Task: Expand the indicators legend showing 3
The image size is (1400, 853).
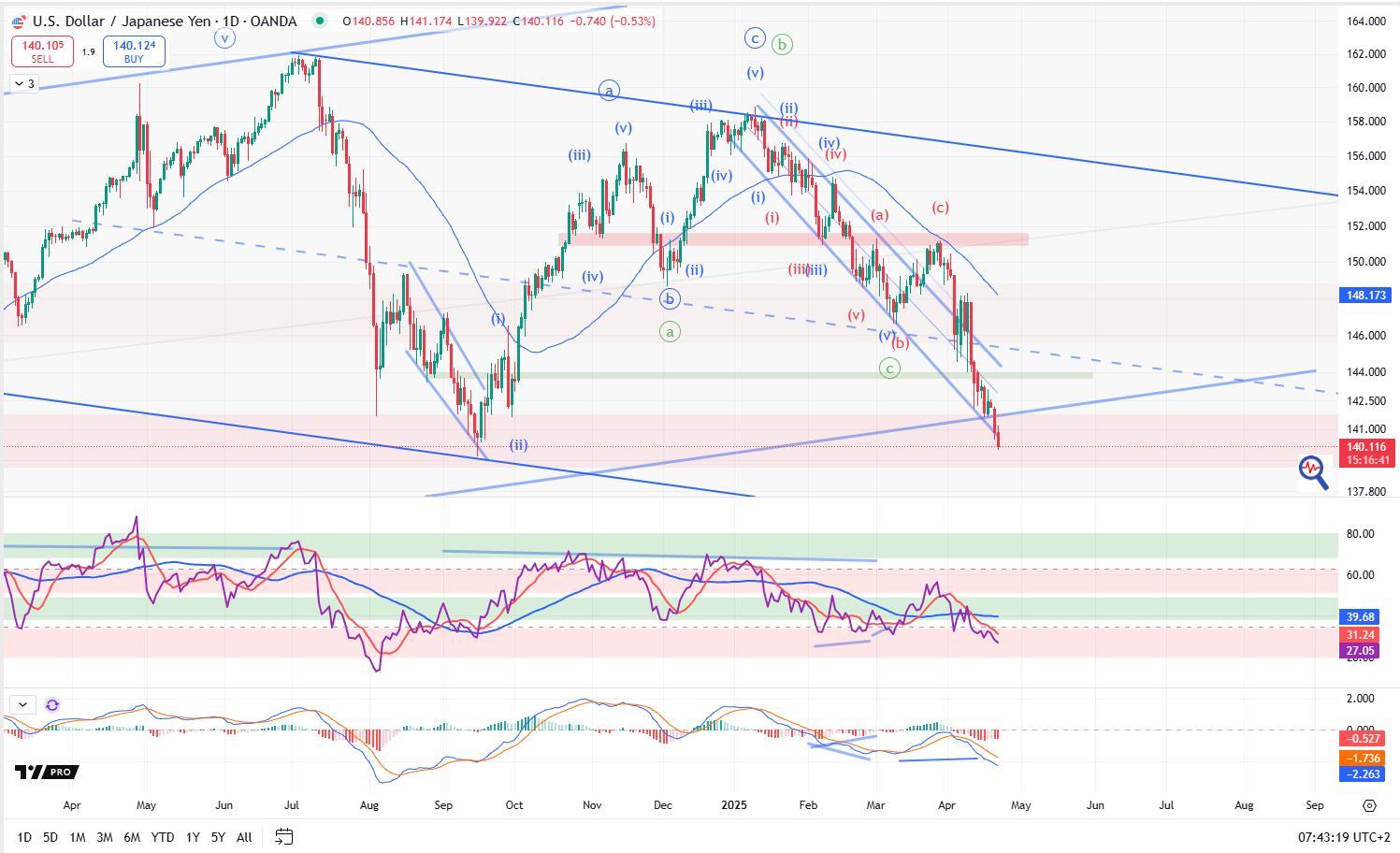Action: (23, 84)
